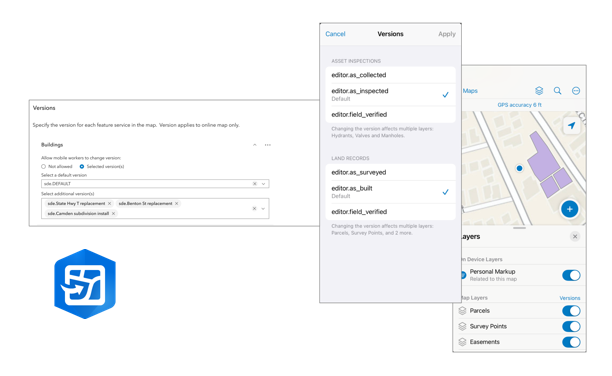Click the blue current location dot
This screenshot has height=376, width=612.
[519, 168]
